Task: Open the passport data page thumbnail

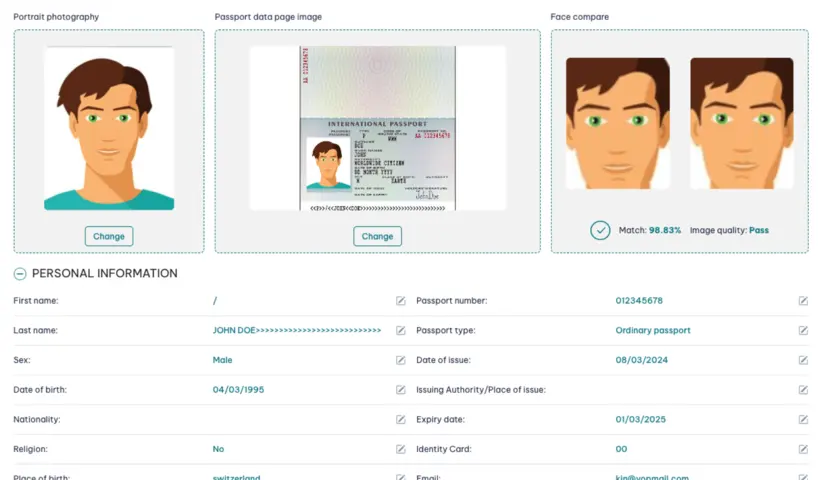Action: click(x=377, y=128)
